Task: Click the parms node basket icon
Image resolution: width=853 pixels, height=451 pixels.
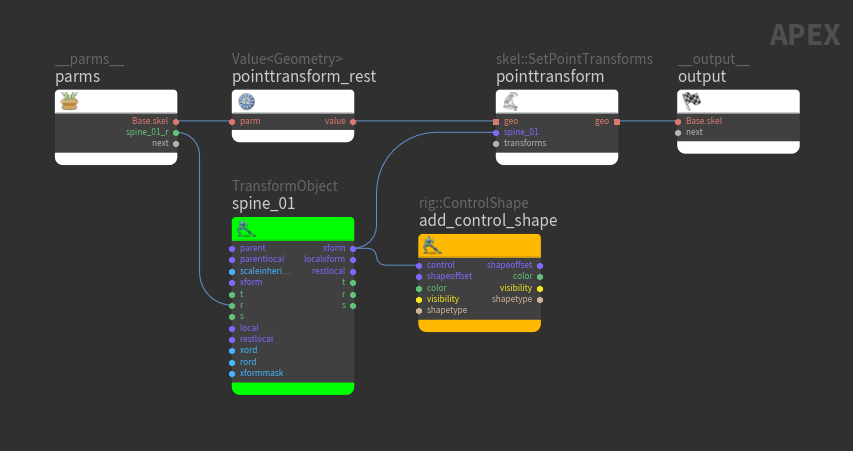Action: [x=70, y=101]
